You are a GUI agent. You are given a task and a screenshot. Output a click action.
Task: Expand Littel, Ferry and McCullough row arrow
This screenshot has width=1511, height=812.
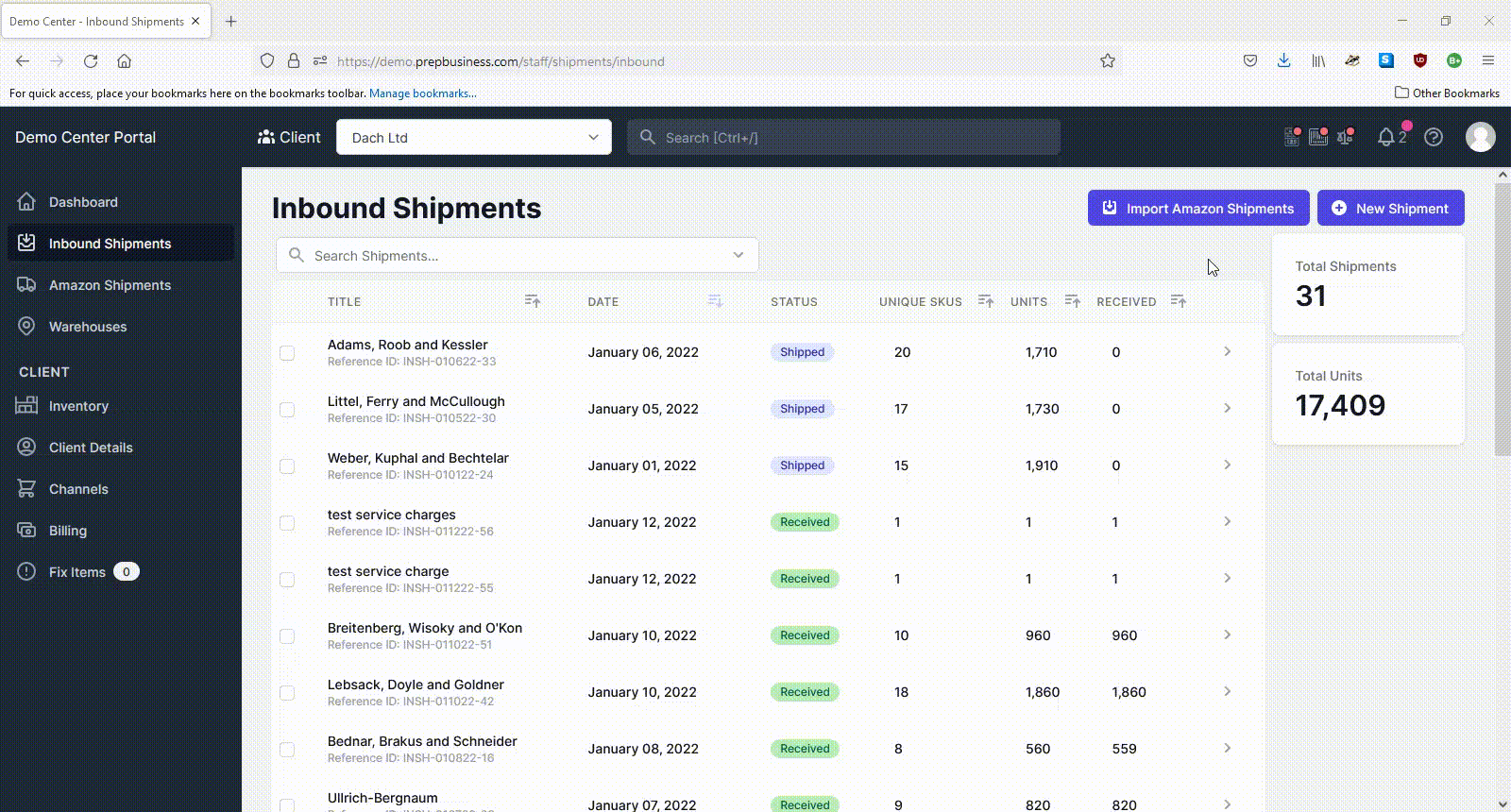pyautogui.click(x=1227, y=408)
